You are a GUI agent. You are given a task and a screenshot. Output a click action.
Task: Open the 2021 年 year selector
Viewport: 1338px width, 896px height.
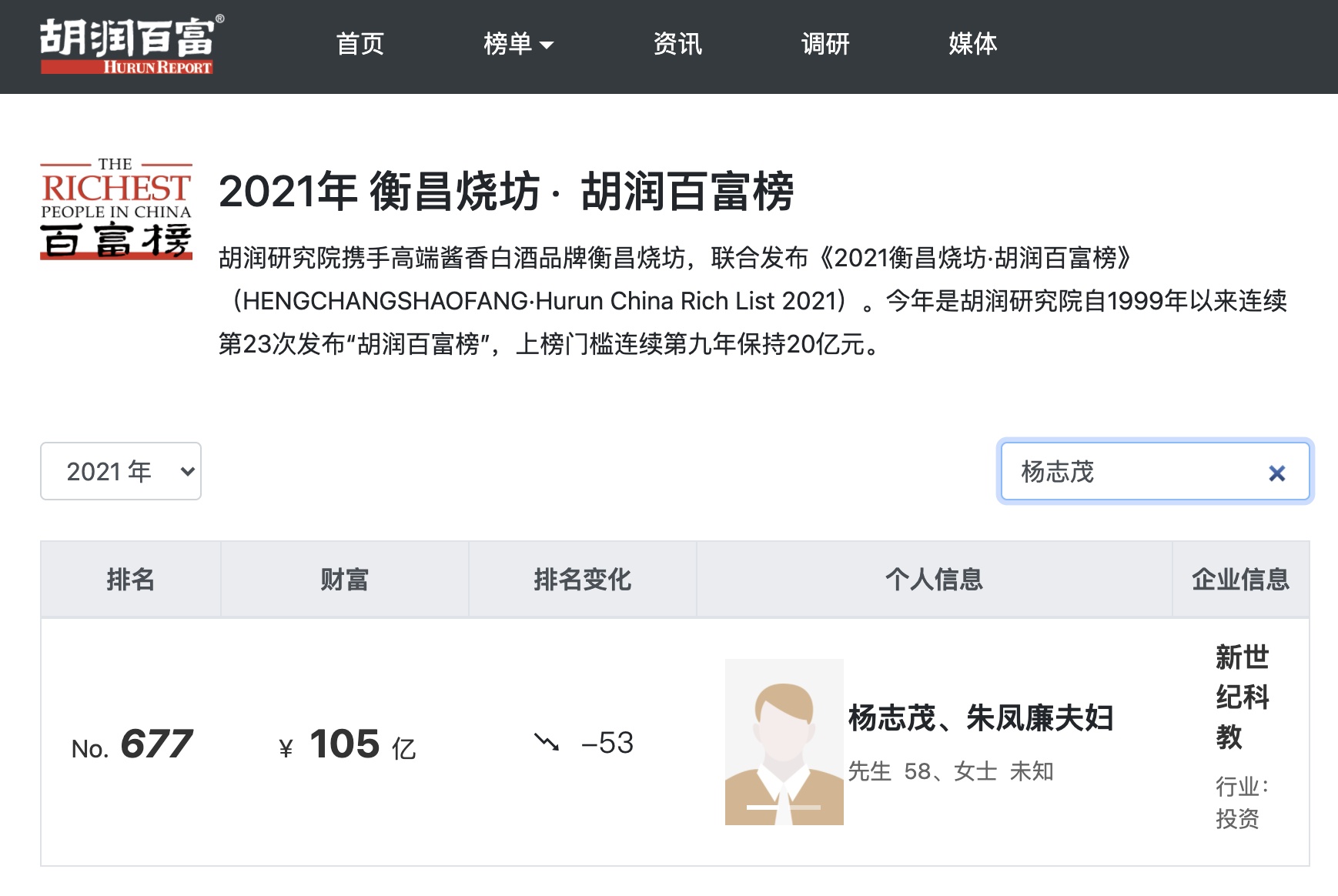pos(121,471)
